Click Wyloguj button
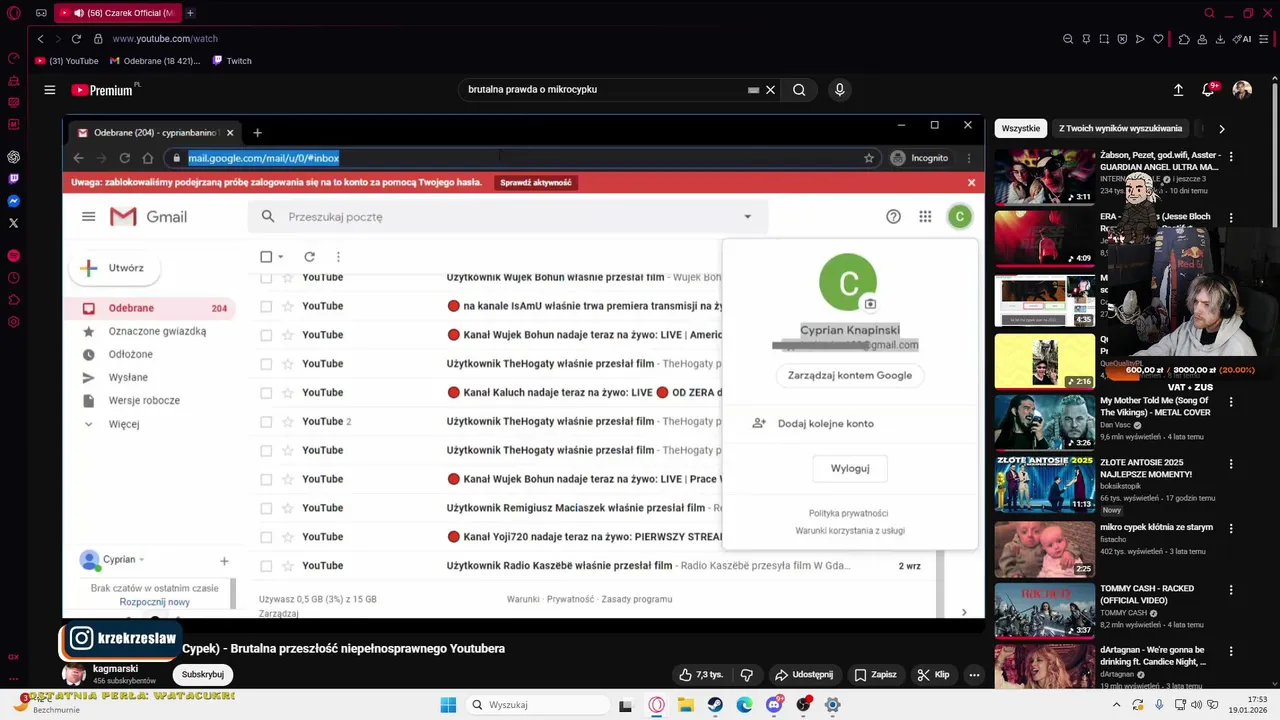The image size is (1280, 720). 850,468
